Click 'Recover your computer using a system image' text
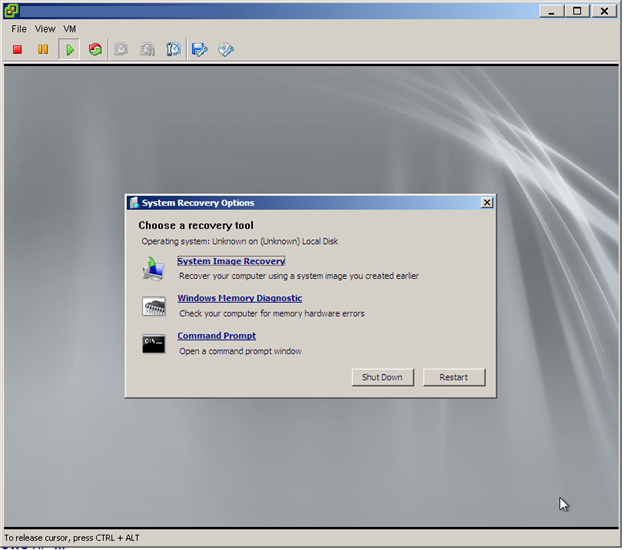This screenshot has height=550, width=624. point(299,276)
